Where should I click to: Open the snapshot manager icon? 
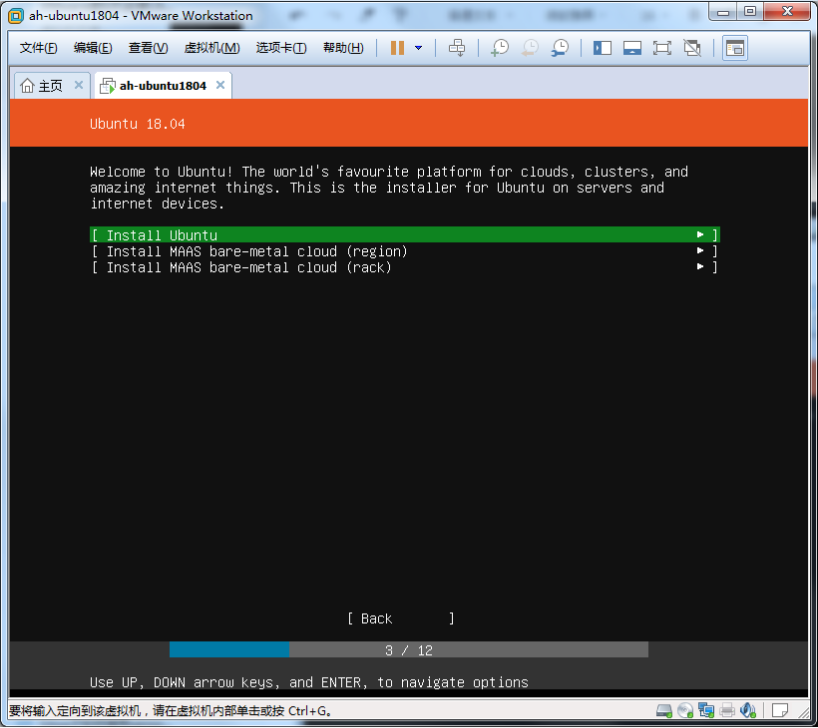click(x=560, y=48)
